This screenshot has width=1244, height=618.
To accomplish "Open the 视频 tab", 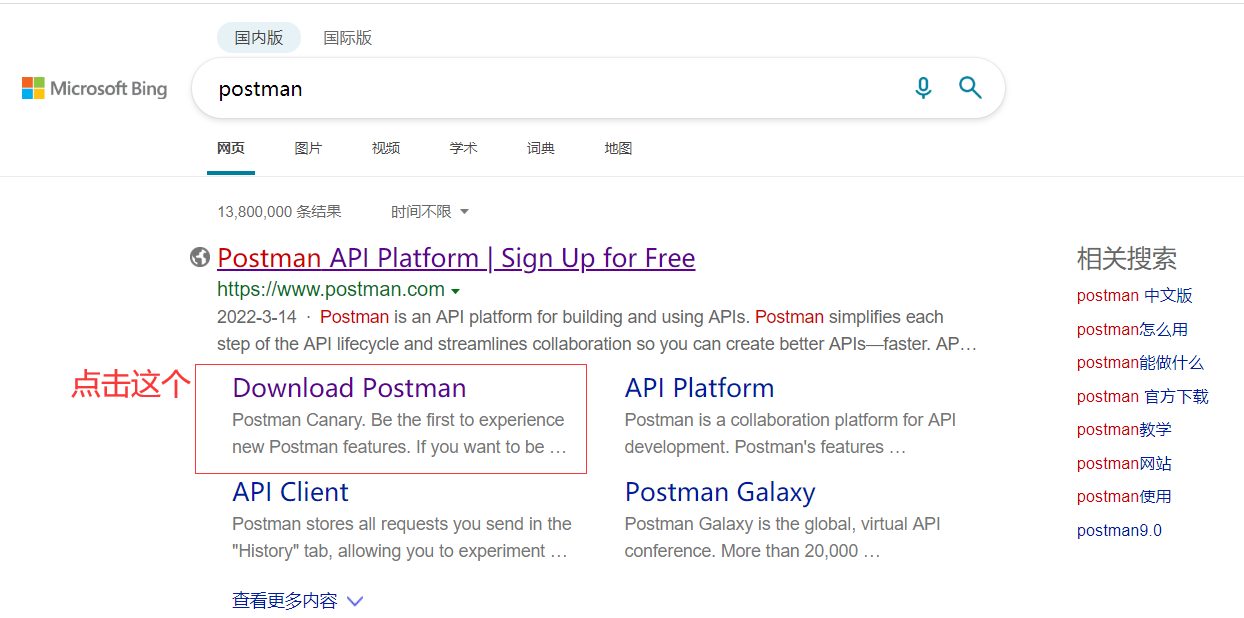I will pyautogui.click(x=386, y=148).
